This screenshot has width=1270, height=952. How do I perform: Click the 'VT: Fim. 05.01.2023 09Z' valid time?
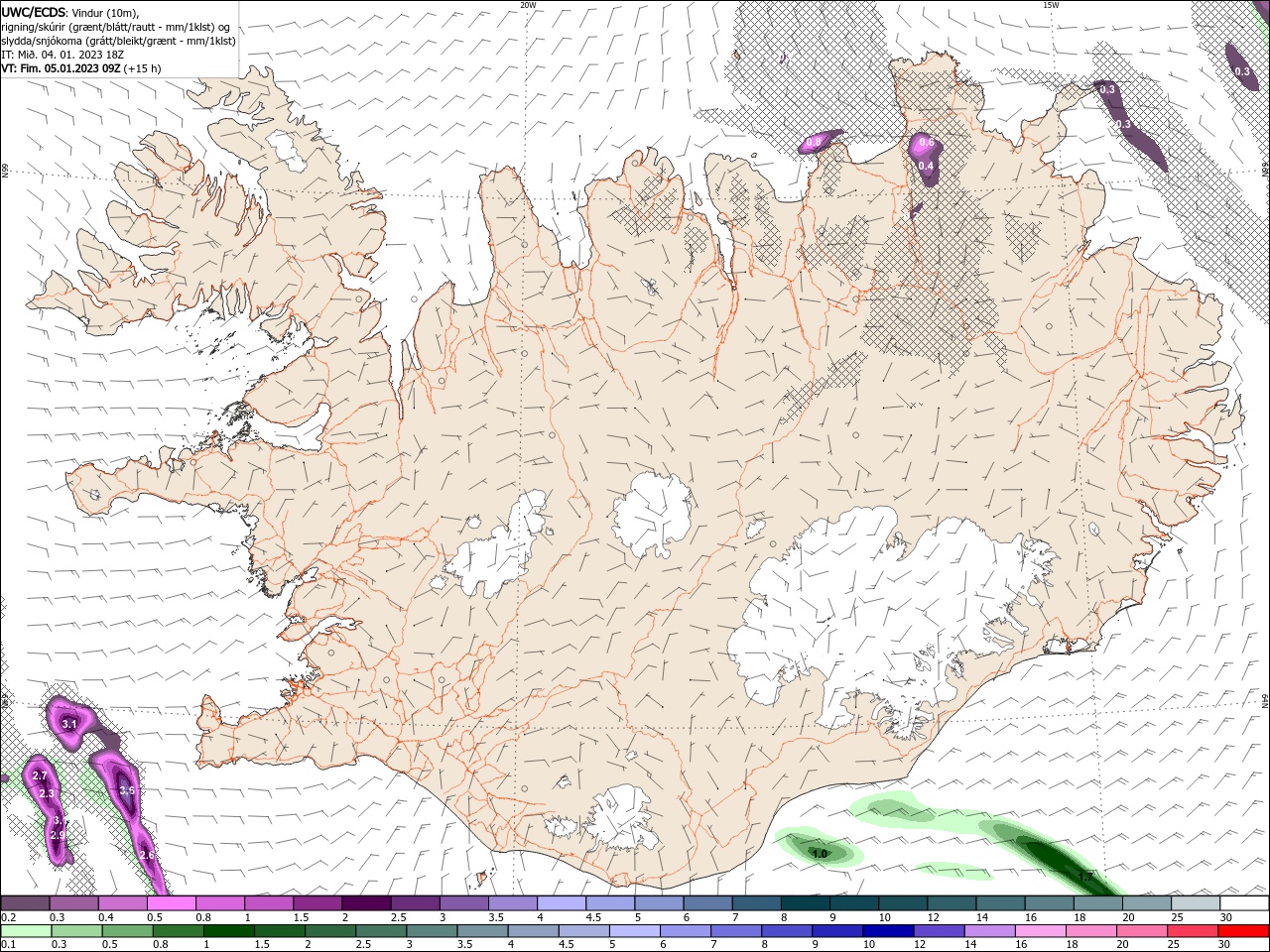(61, 68)
